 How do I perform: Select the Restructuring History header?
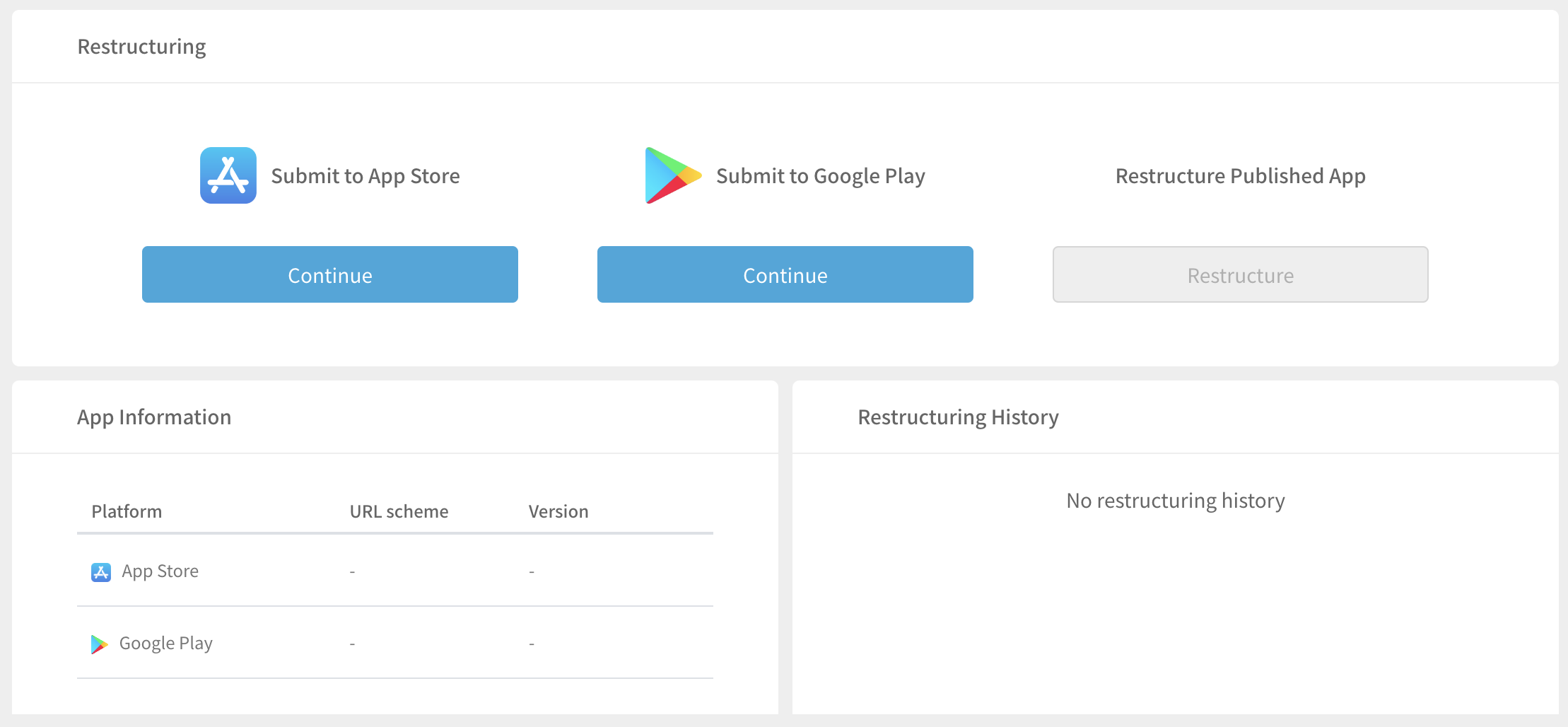coord(958,417)
